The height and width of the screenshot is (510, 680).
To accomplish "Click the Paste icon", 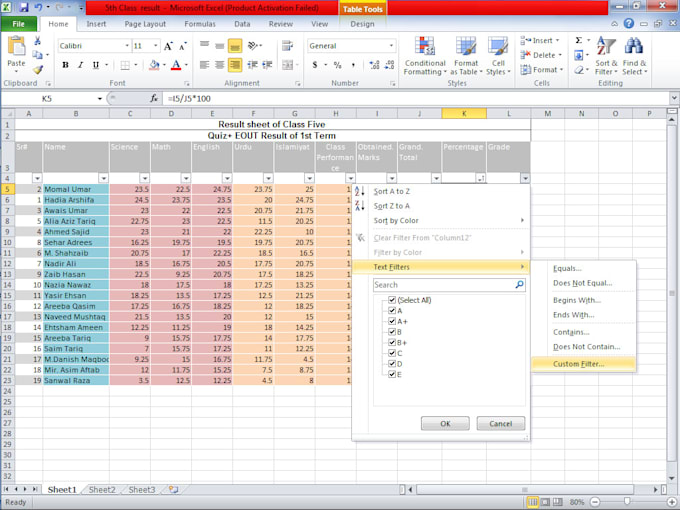I will click(16, 46).
